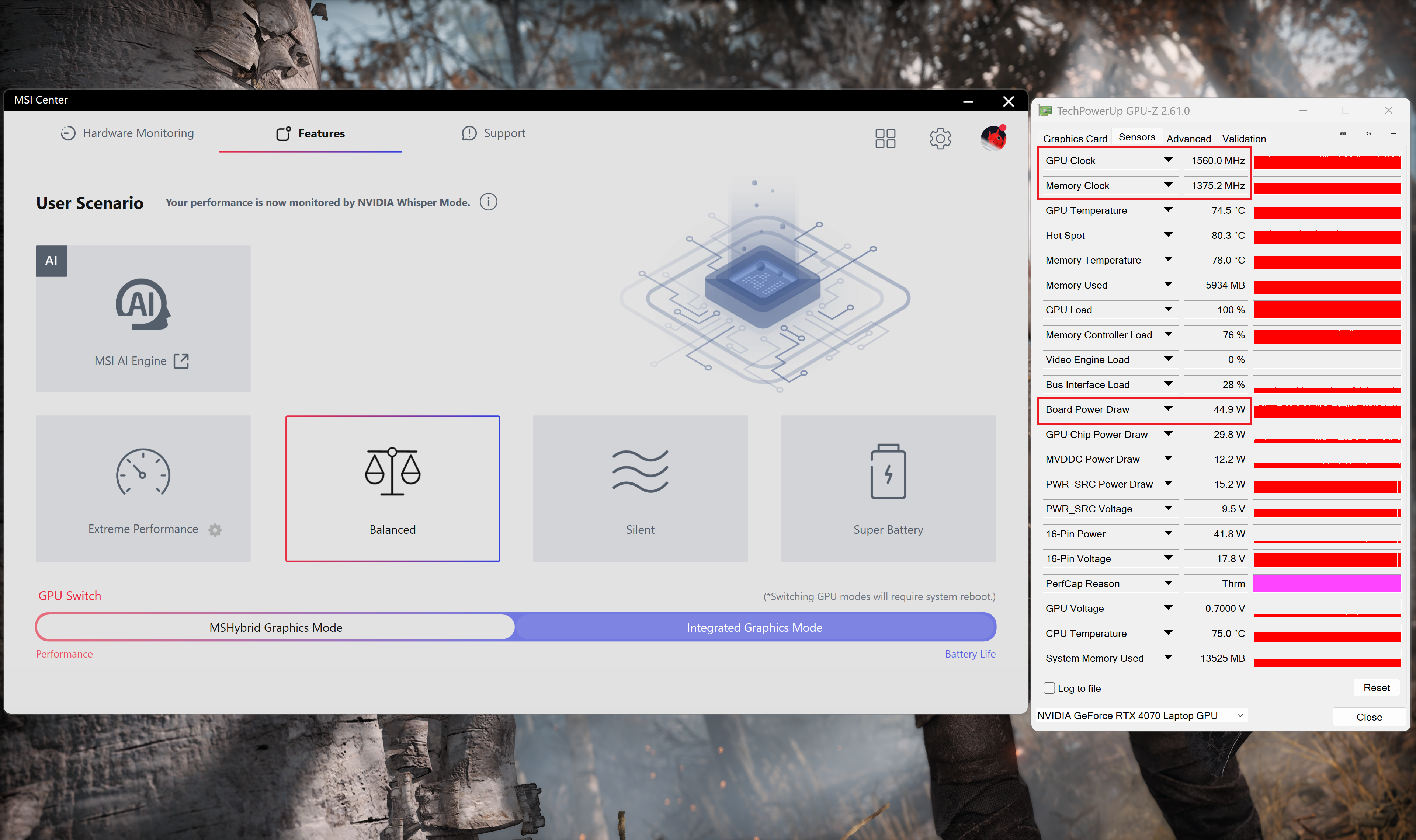1416x840 pixels.
Task: Click GPU Clock history graph
Action: (x=1327, y=161)
